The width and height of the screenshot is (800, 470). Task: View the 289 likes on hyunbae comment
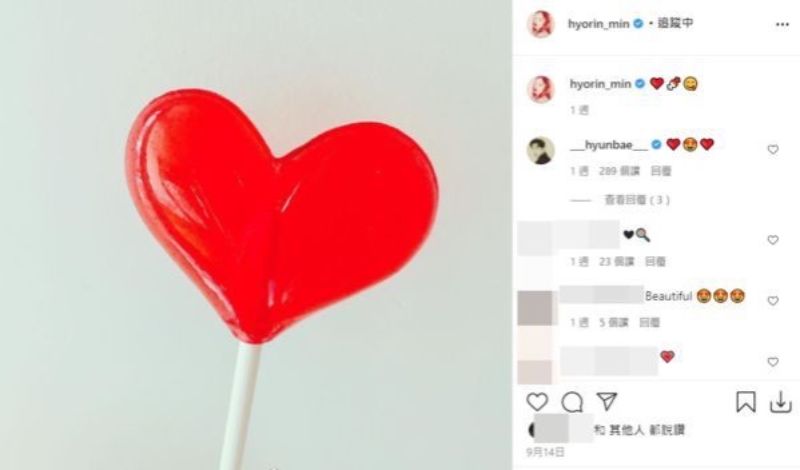click(x=619, y=171)
